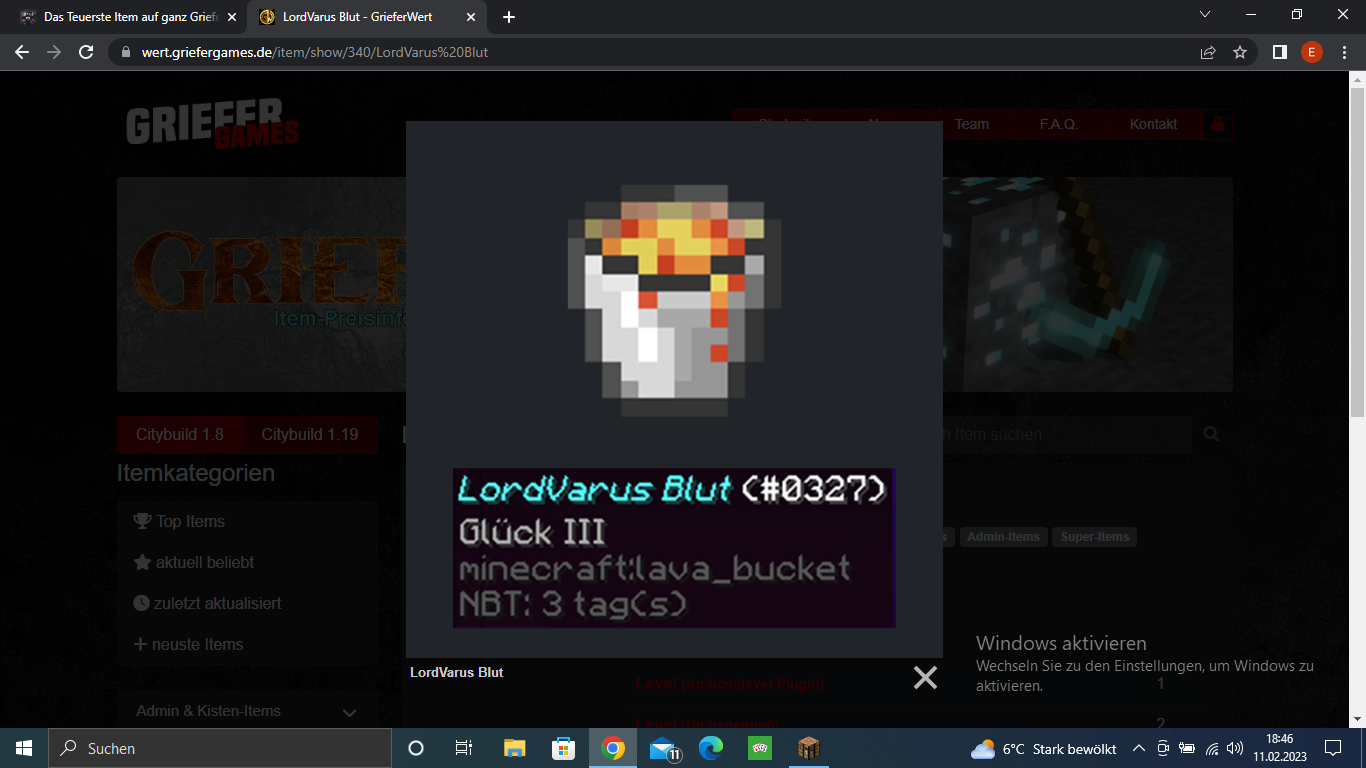Go forward in browser history
This screenshot has width=1366, height=768.
pos(54,52)
